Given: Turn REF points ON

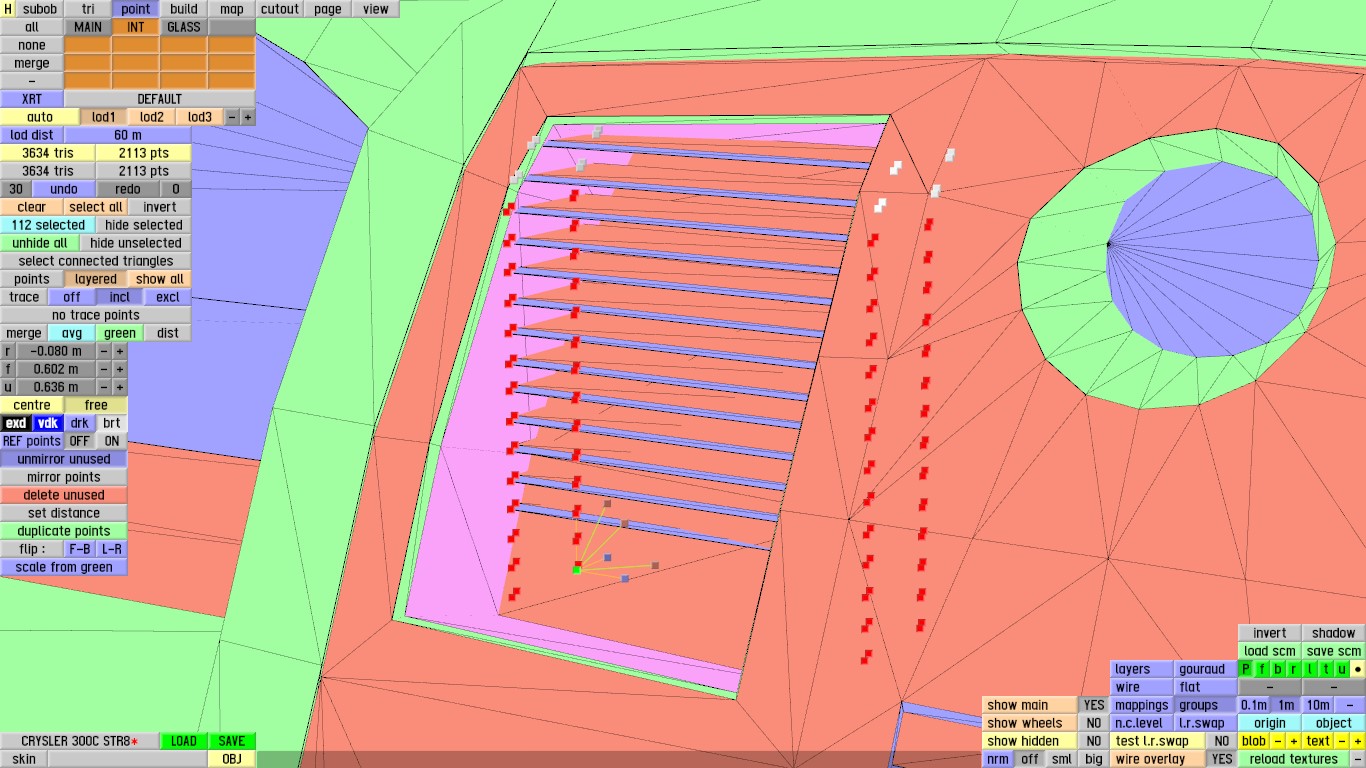Looking at the screenshot, I should (112, 441).
